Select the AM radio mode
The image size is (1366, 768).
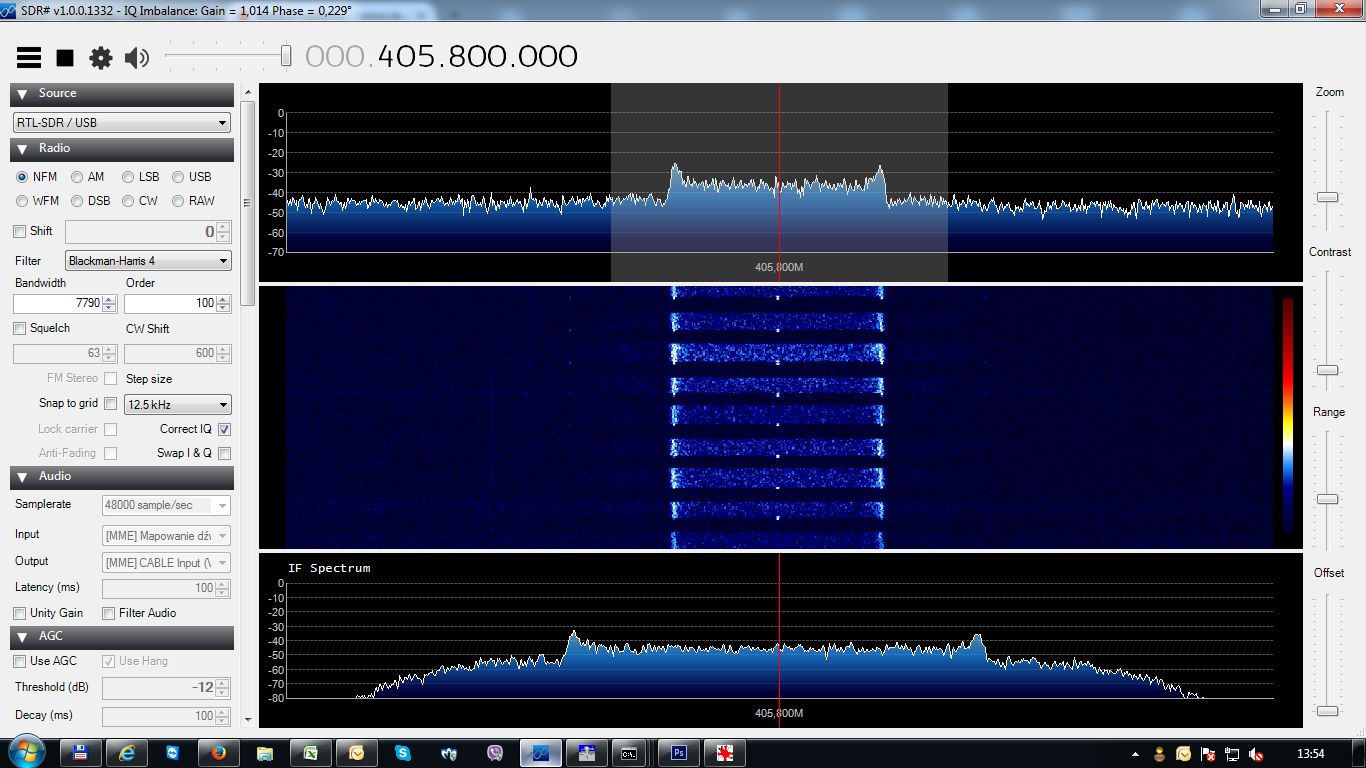[x=77, y=177]
